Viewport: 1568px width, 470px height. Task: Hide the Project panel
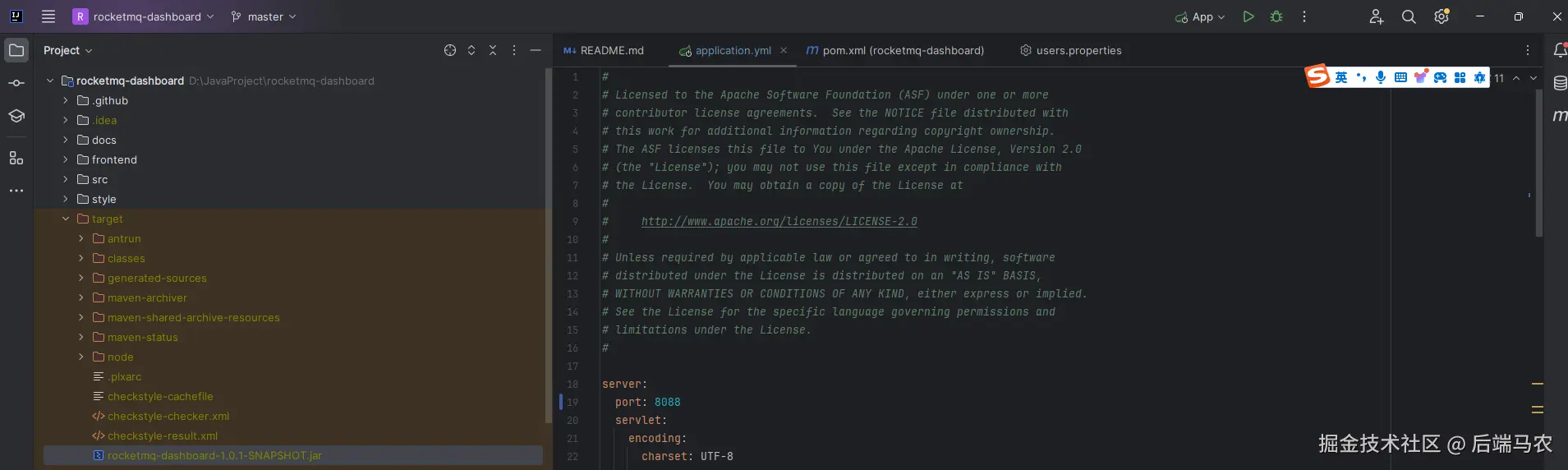coord(536,50)
